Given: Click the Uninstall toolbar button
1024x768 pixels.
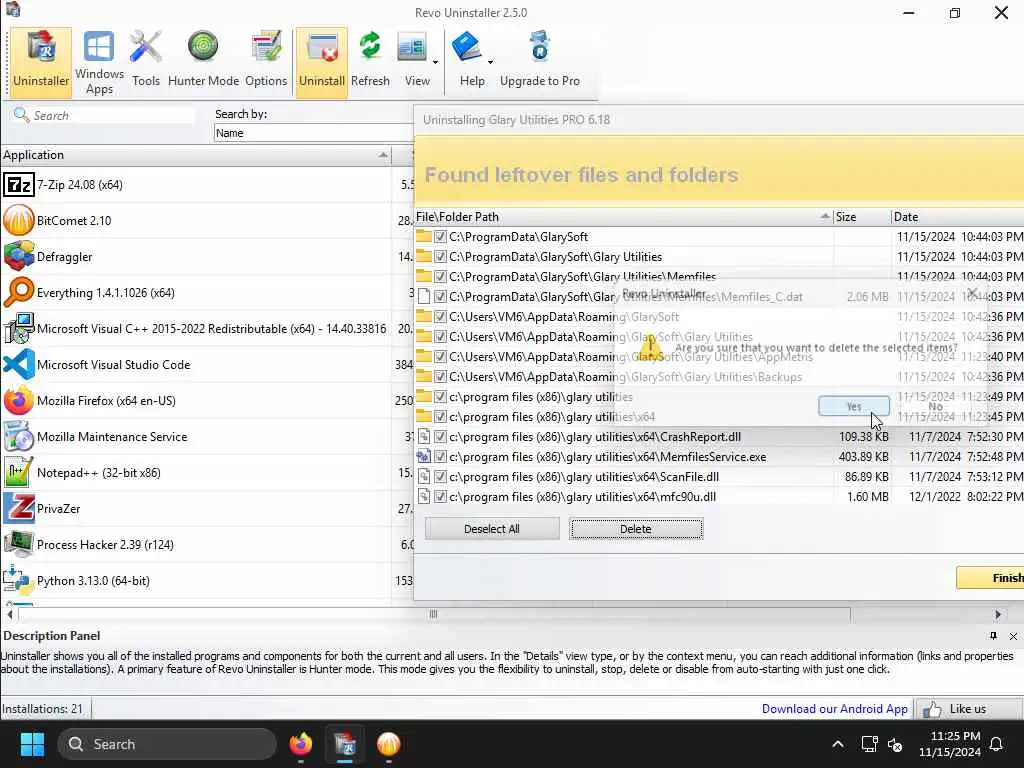Looking at the screenshot, I should point(321,61).
